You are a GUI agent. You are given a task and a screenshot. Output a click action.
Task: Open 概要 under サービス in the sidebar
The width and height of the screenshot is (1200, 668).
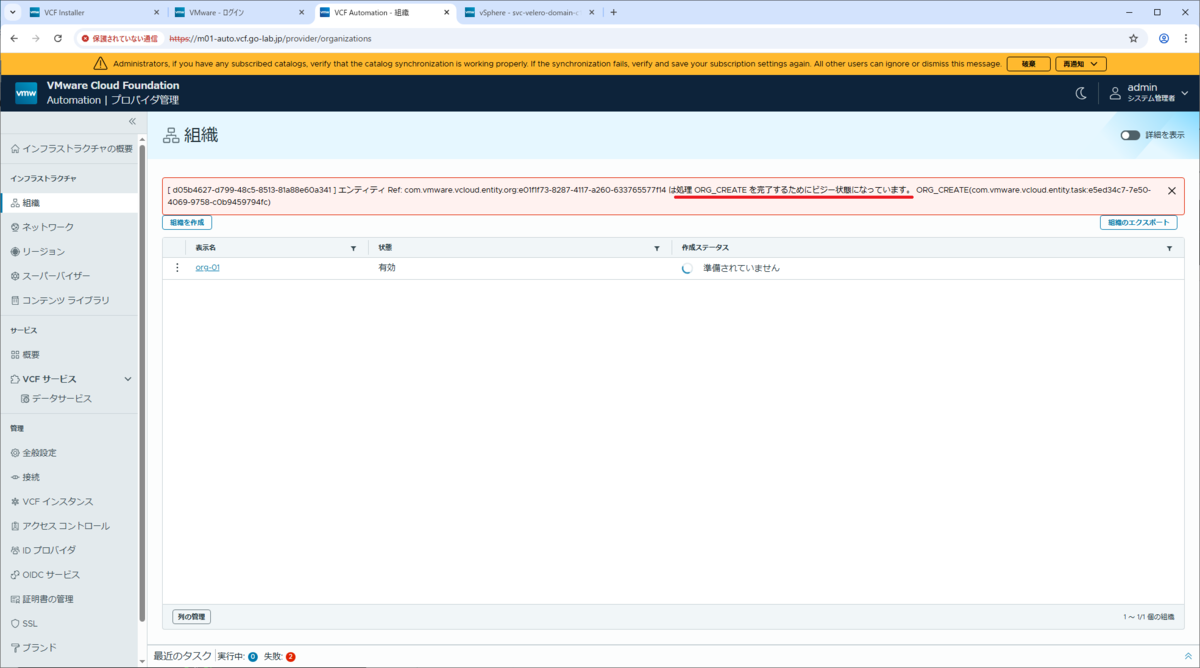pyautogui.click(x=25, y=354)
